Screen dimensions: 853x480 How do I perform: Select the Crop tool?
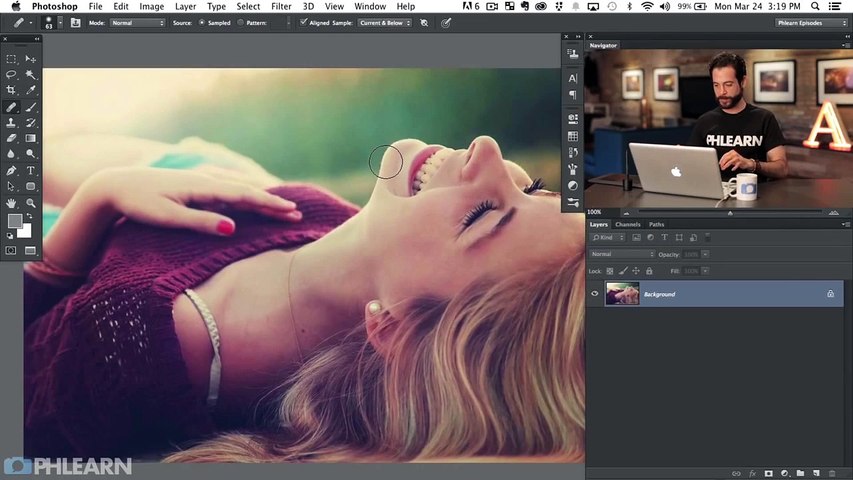11,90
